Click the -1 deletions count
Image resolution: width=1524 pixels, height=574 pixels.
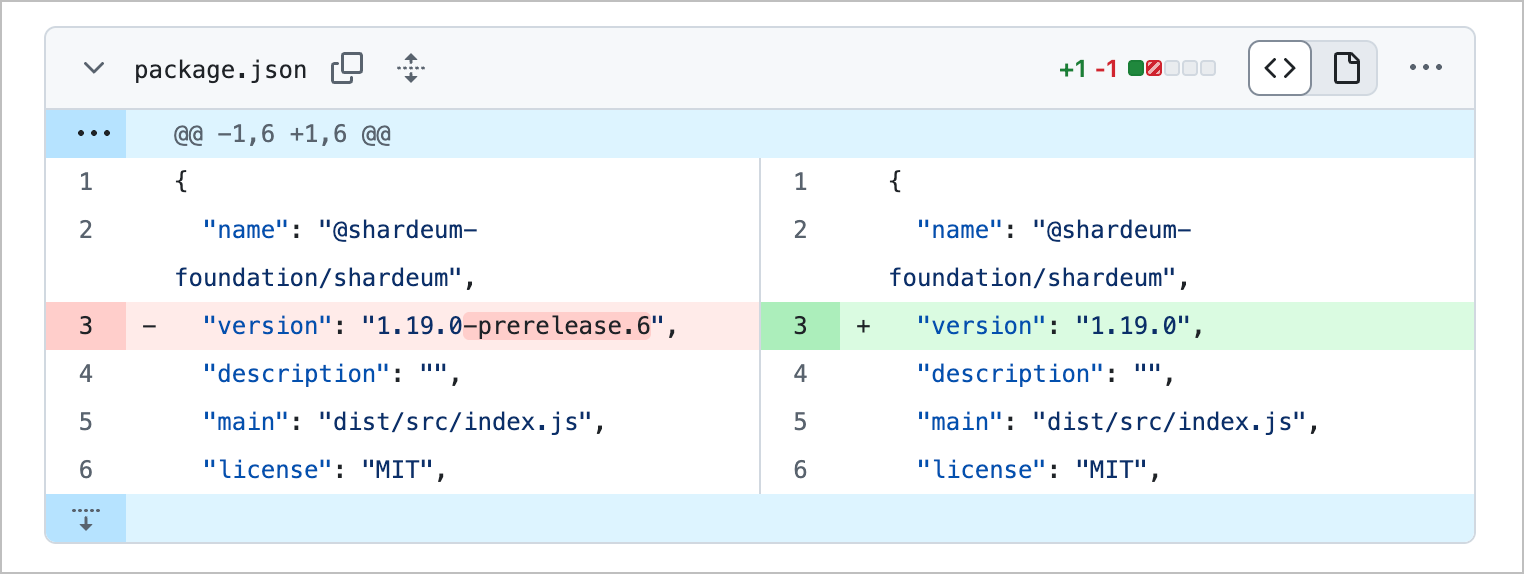(1106, 69)
